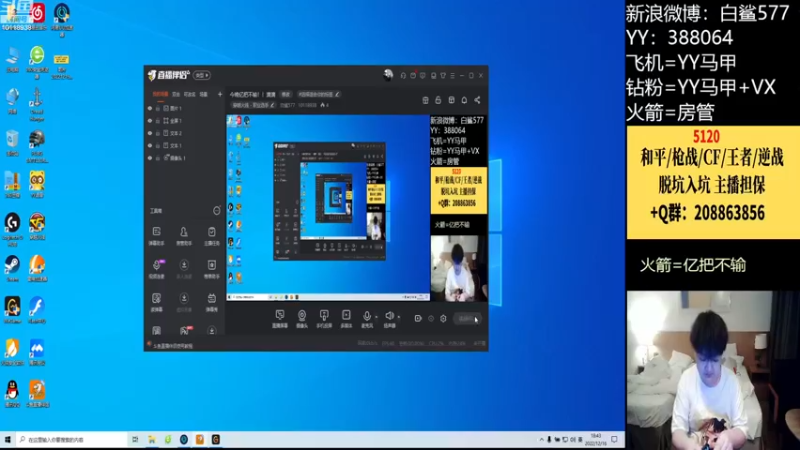Image resolution: width=800 pixels, height=450 pixels.
Task: Hide the 文本1 source layer
Action: pos(149,145)
